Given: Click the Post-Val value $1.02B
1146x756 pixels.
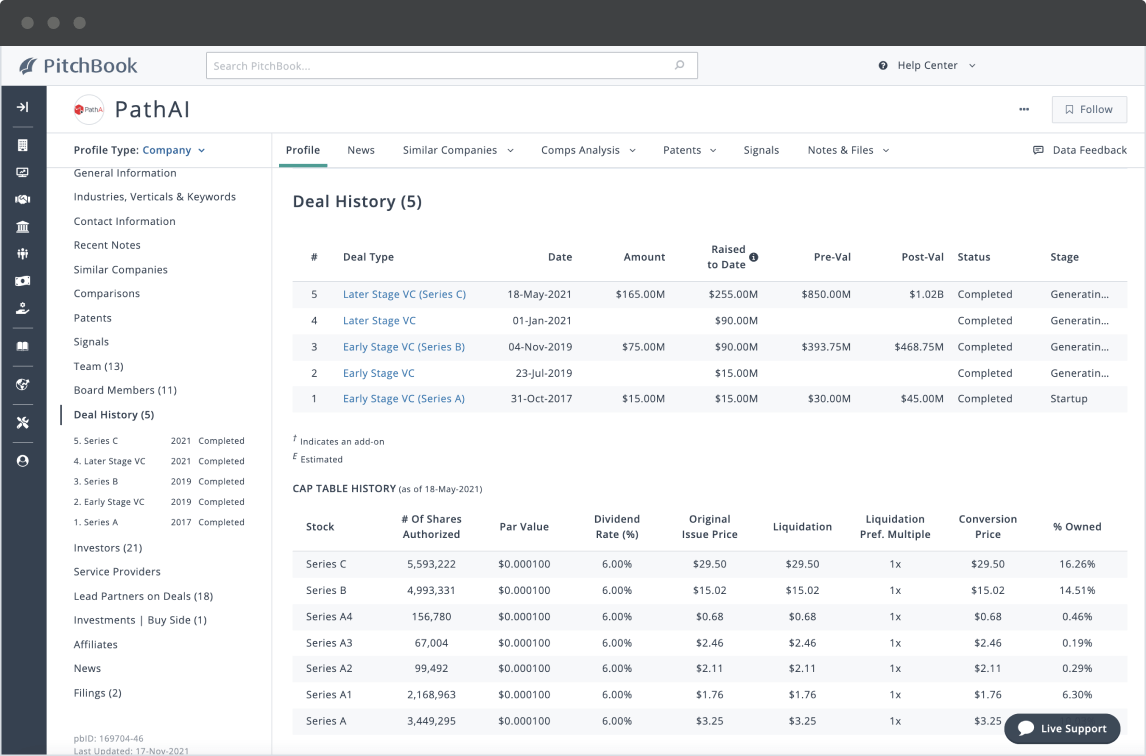Looking at the screenshot, I should [x=926, y=294].
